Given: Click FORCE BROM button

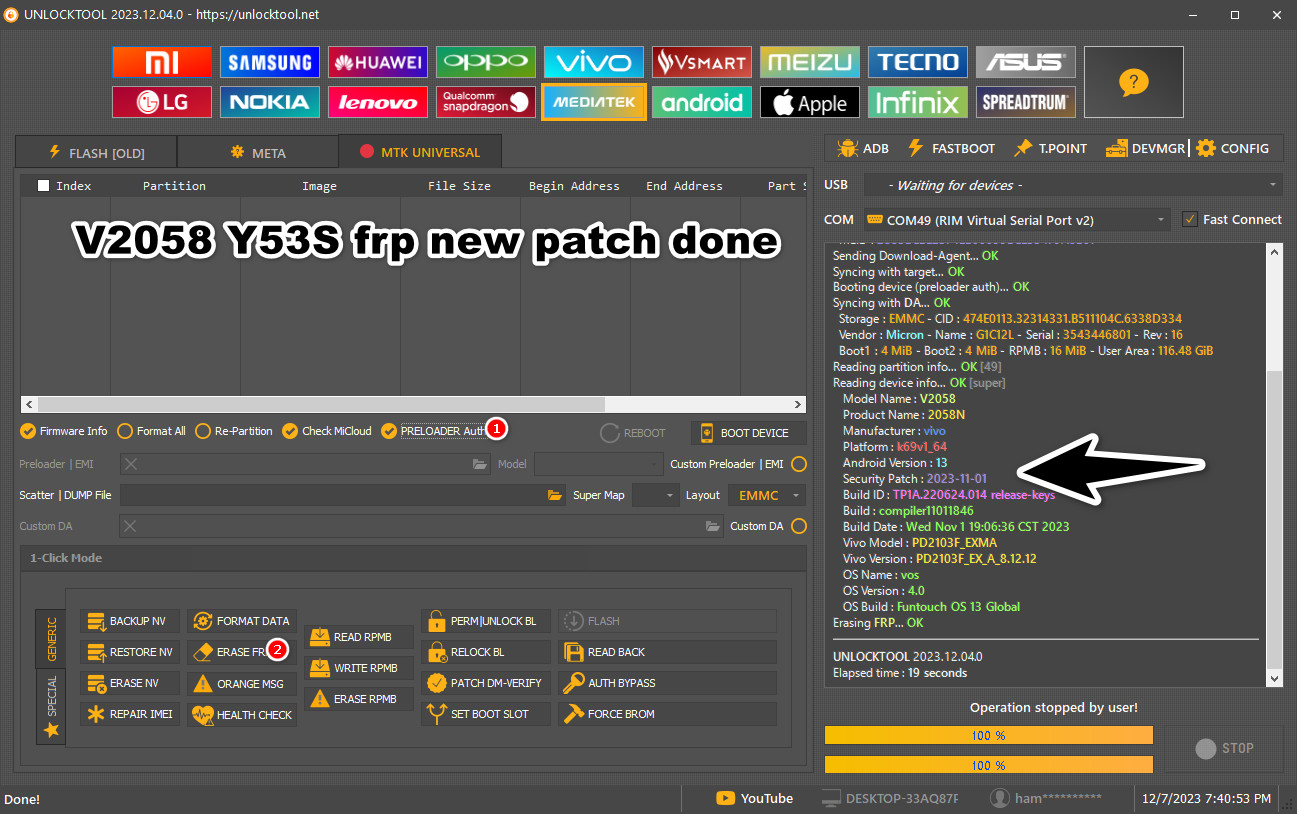Looking at the screenshot, I should 668,714.
